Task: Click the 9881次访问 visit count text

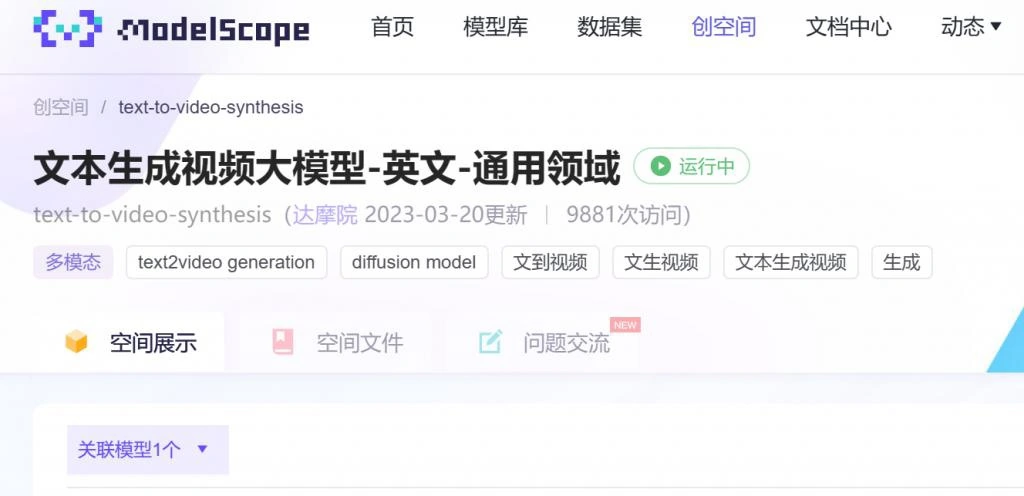Action: coord(624,214)
